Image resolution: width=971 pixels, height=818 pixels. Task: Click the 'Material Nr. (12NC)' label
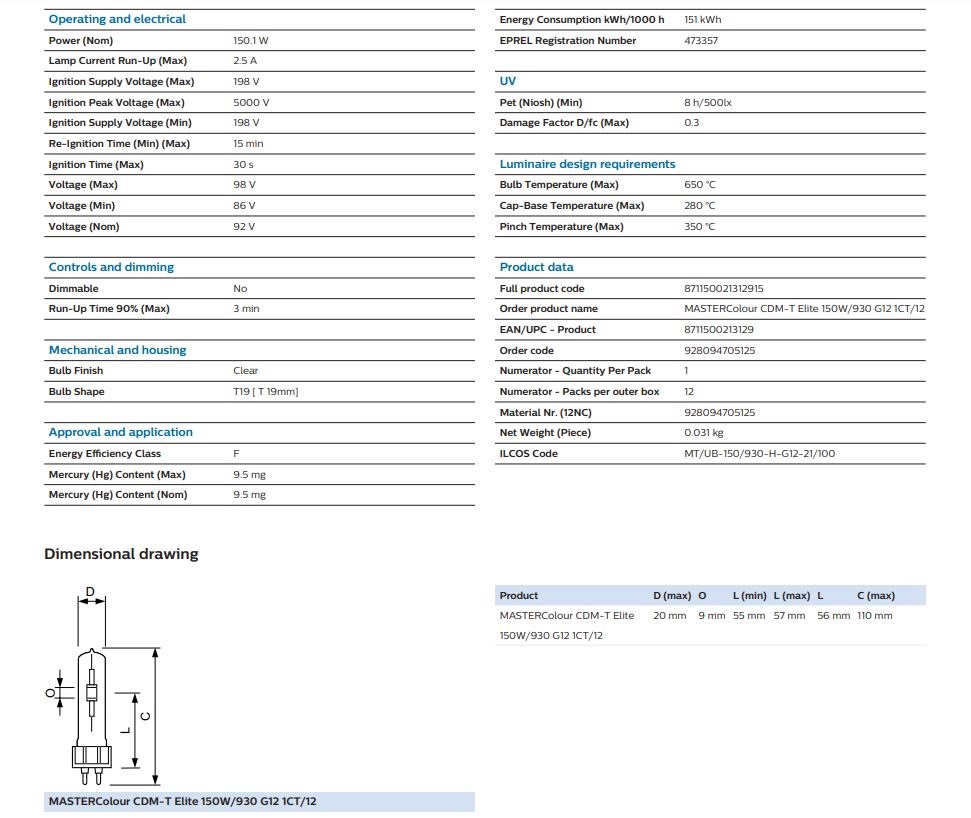pyautogui.click(x=546, y=412)
